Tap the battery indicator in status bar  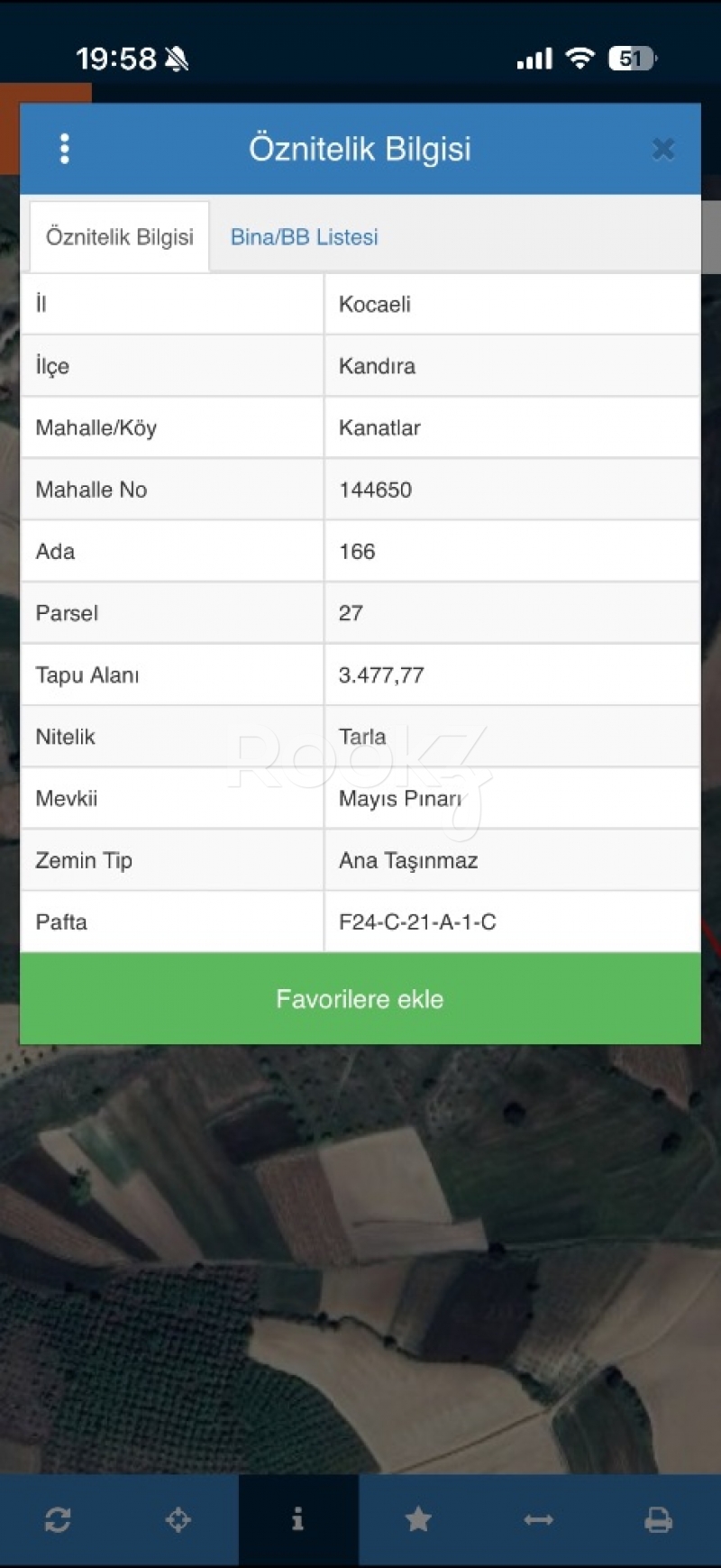[x=633, y=60]
